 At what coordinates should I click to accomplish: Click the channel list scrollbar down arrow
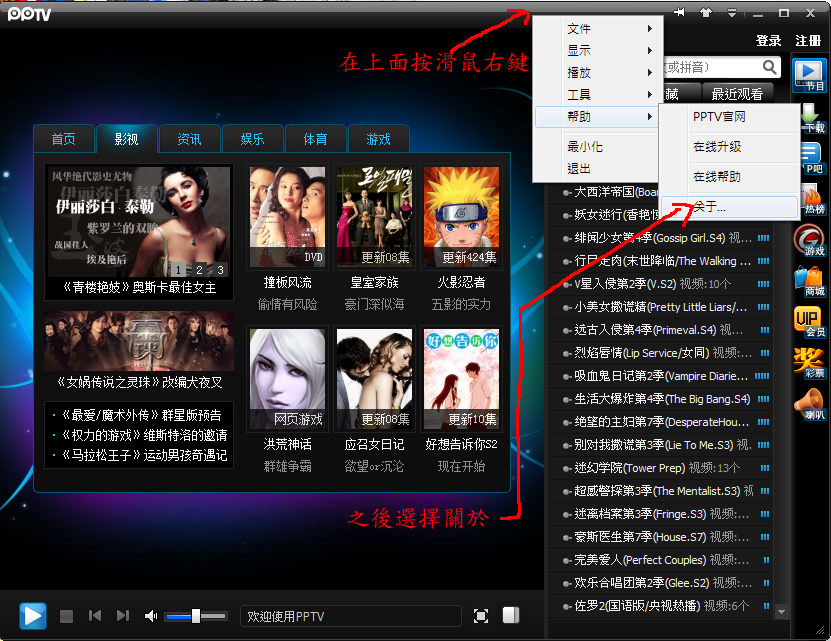(x=781, y=611)
